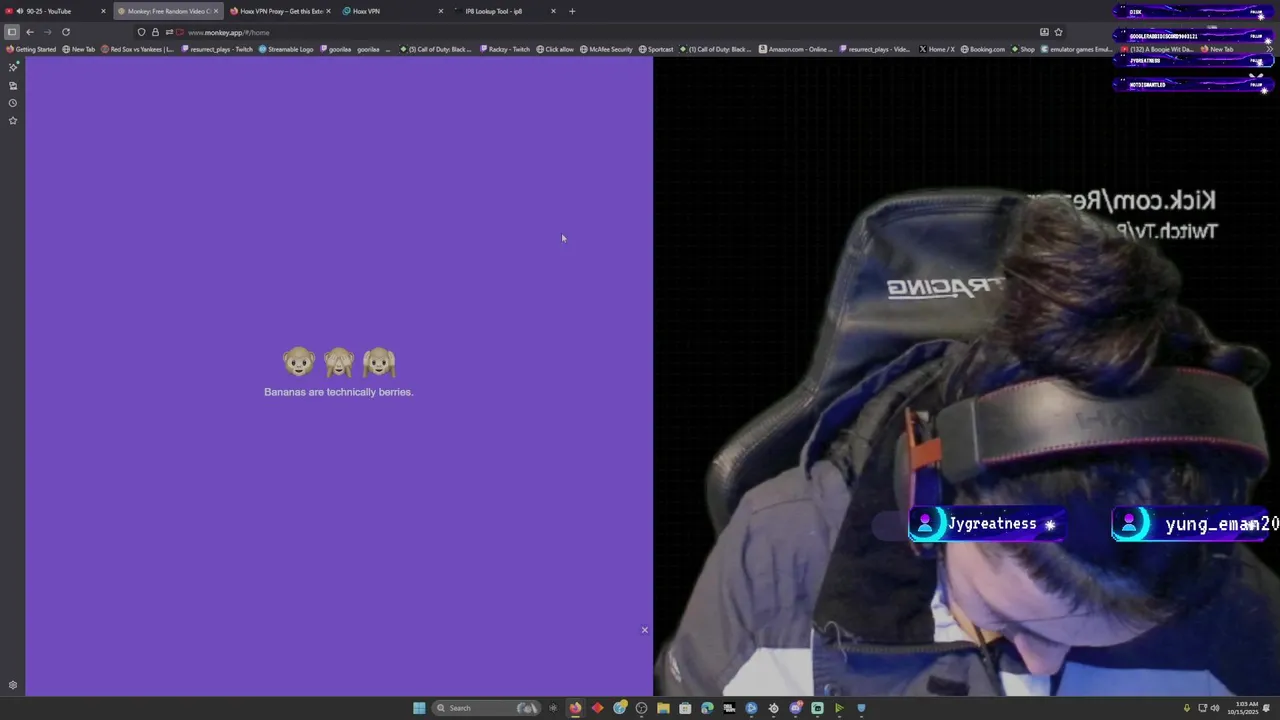Viewport: 1280px width, 720px height.
Task: View site security lock information
Action: click(155, 32)
